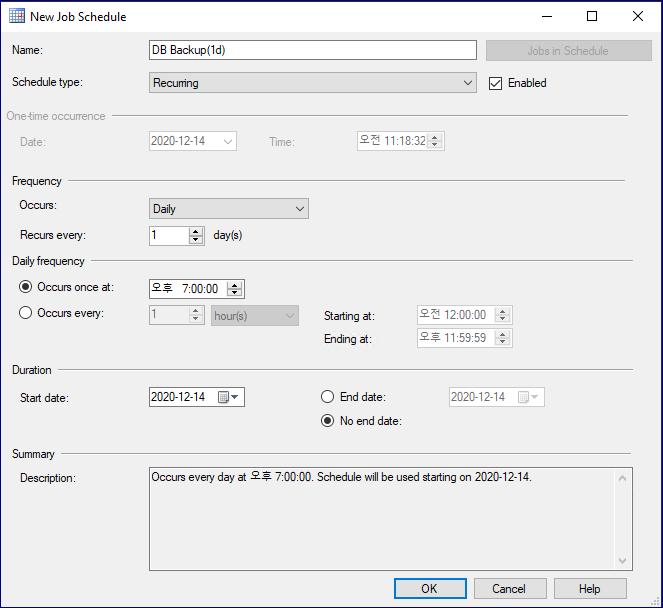This screenshot has width=663, height=608.
Task: Open Help for job schedule
Action: point(590,589)
